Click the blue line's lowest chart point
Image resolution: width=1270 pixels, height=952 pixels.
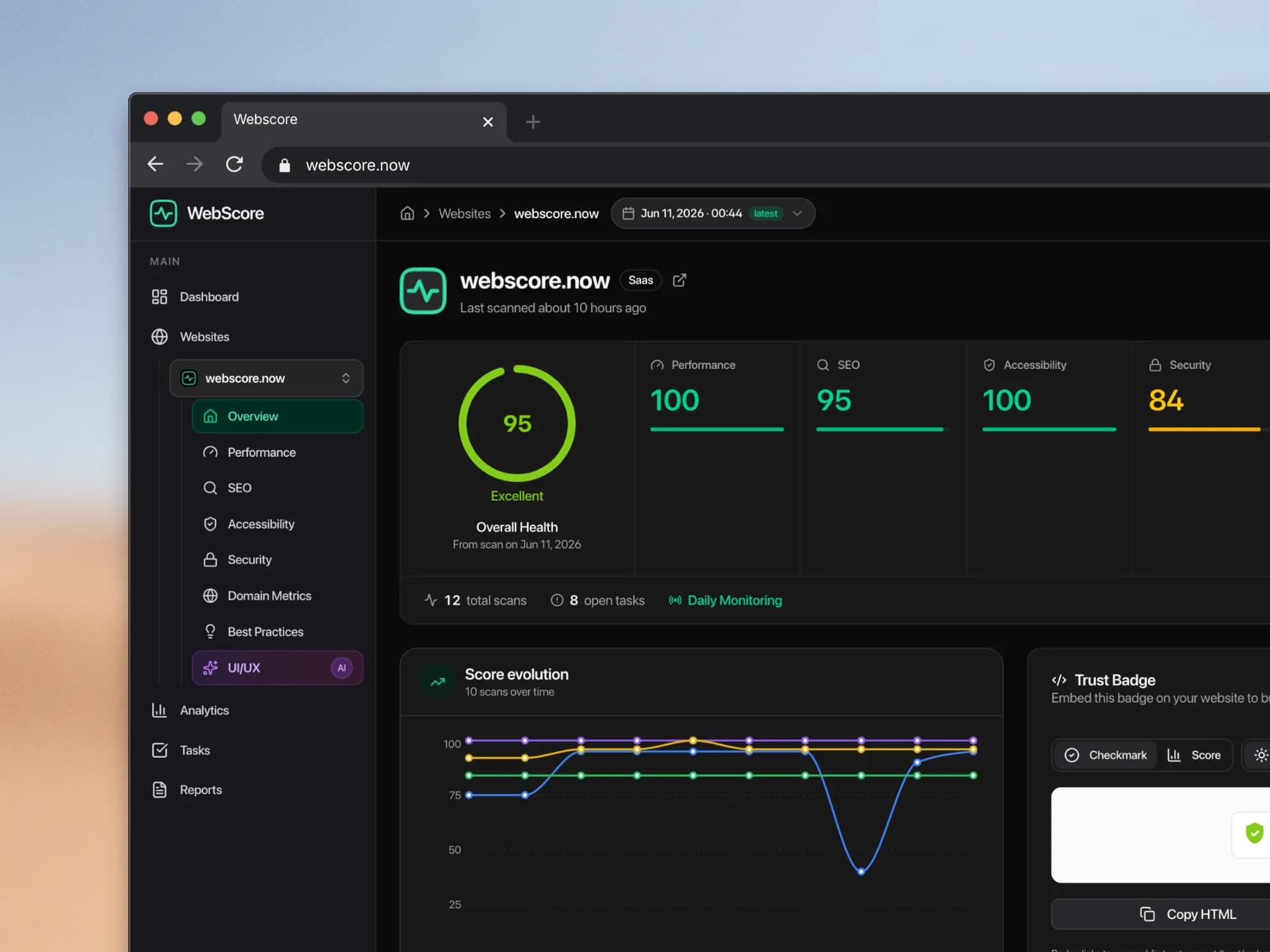coord(861,871)
